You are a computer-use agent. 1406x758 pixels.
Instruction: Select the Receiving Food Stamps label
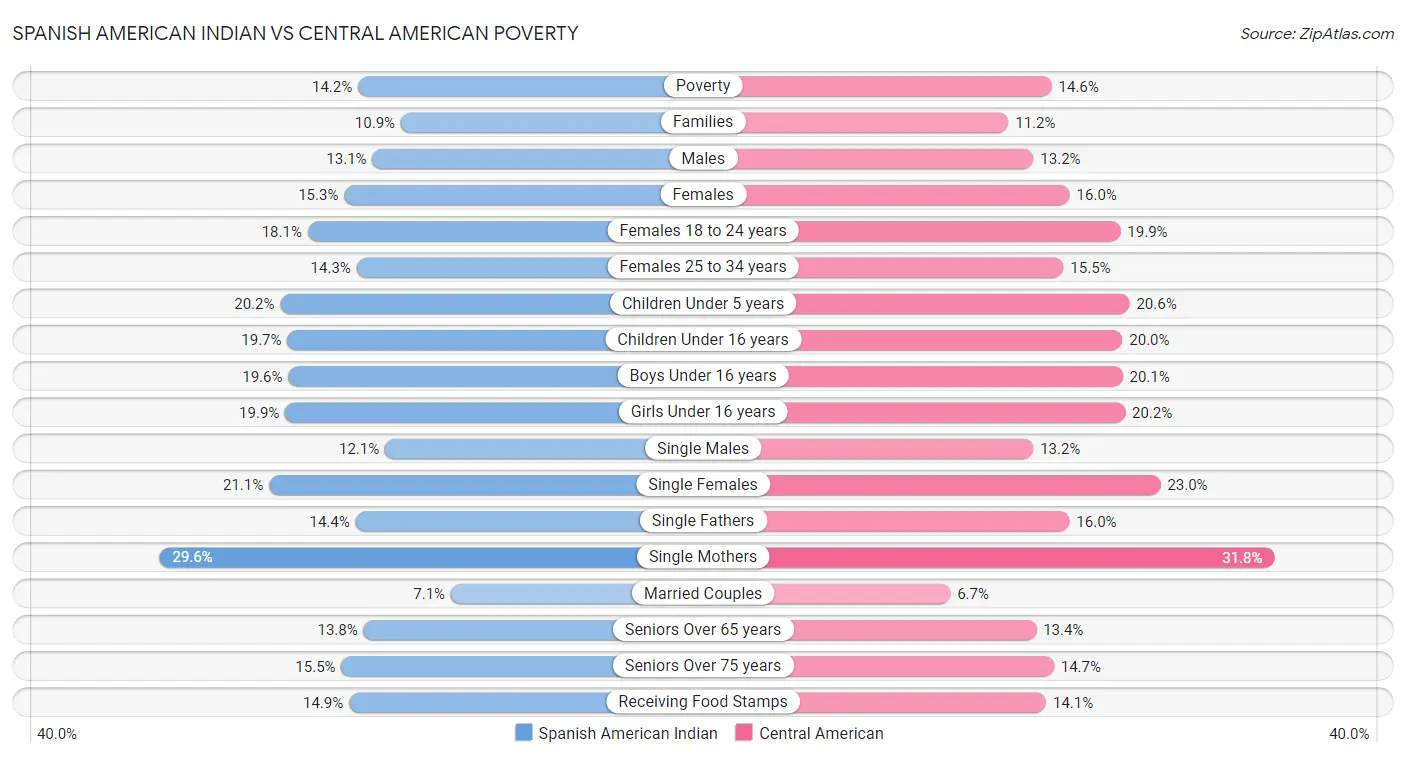tap(703, 702)
